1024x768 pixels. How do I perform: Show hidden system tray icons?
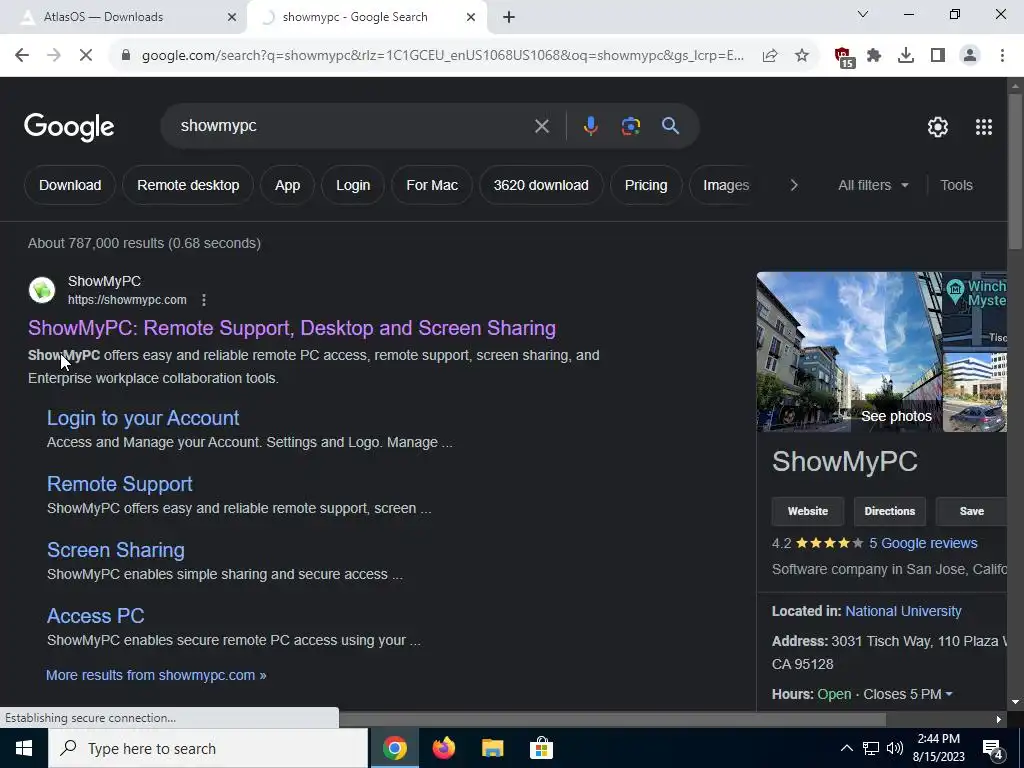pyautogui.click(x=846, y=748)
